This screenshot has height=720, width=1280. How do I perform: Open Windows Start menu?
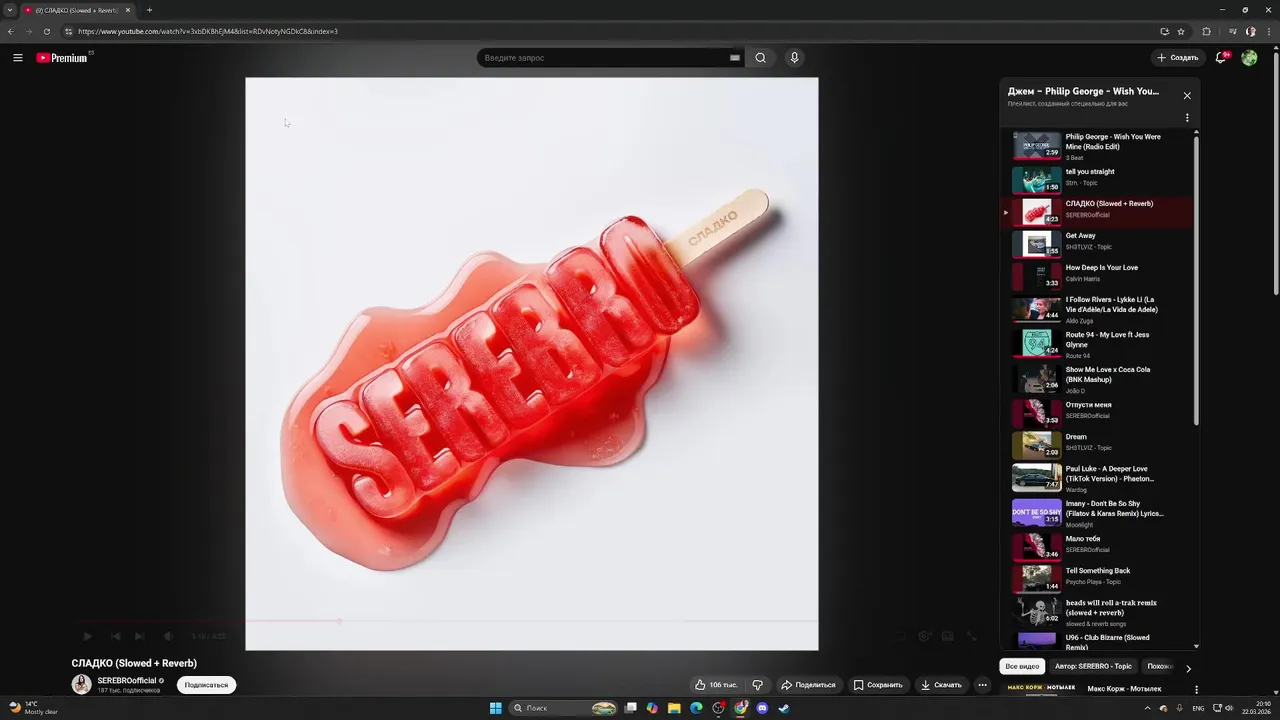(495, 708)
